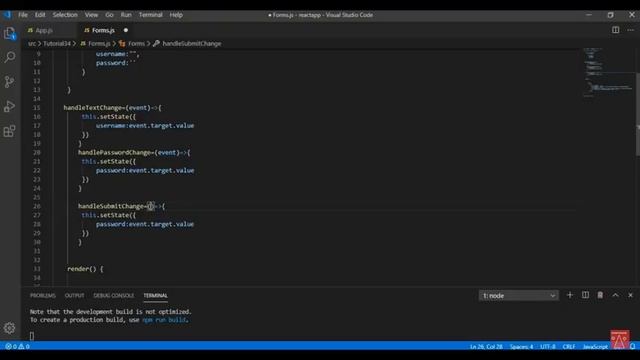Kill the terminal with trash icon
Image resolution: width=640 pixels, height=360 pixels.
[x=600, y=295]
